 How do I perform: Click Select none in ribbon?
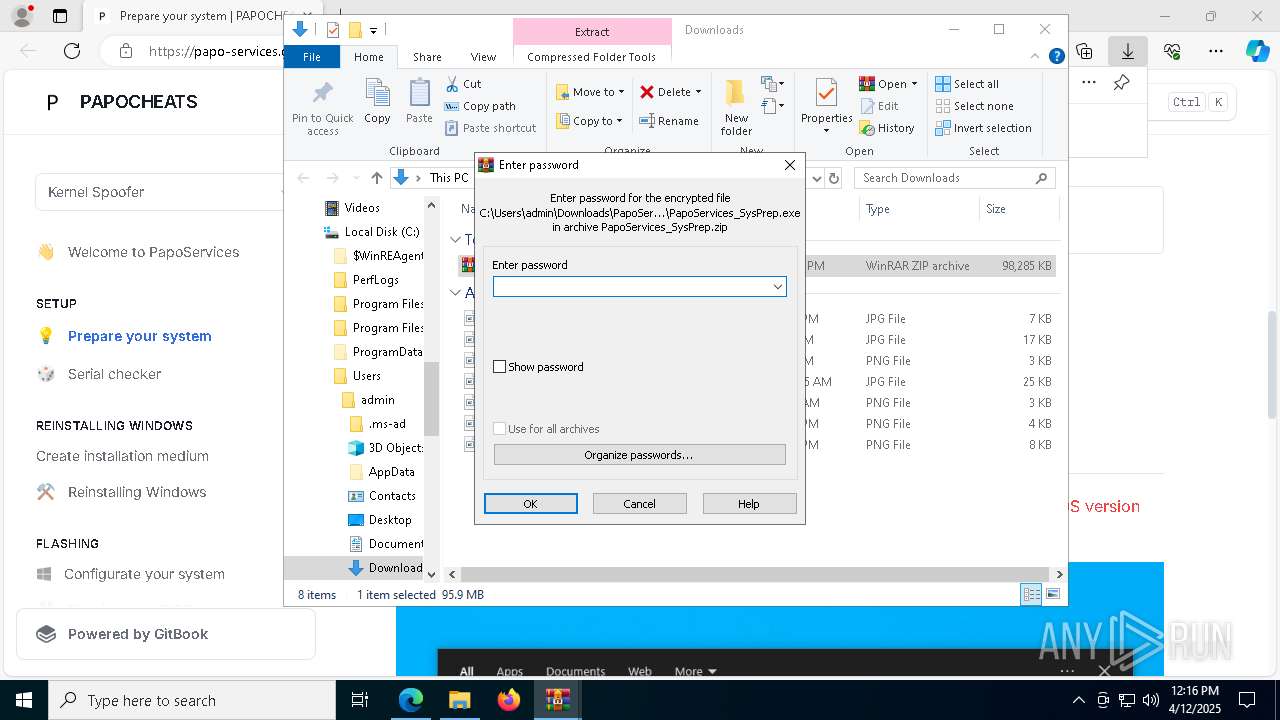click(974, 106)
